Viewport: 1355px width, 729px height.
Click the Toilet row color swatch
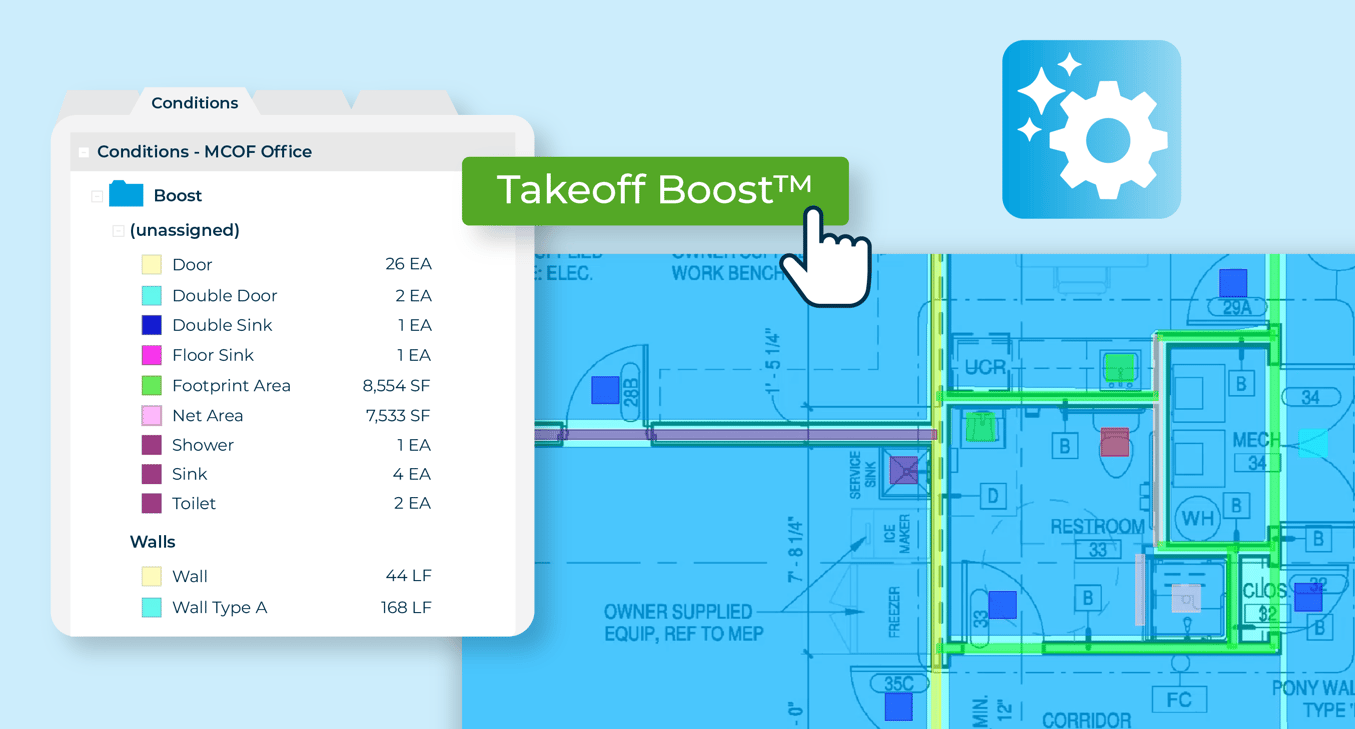(151, 503)
